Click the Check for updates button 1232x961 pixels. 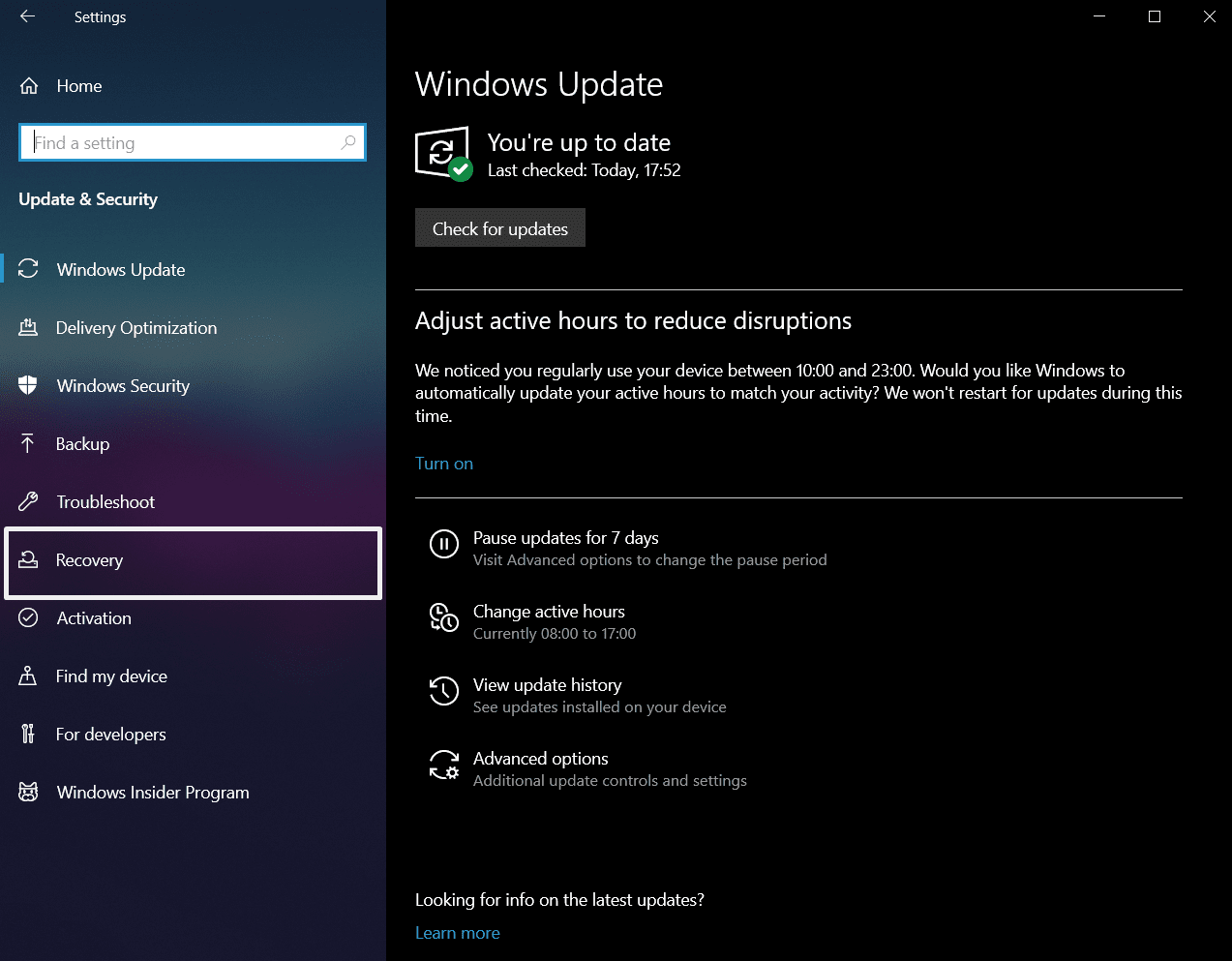[500, 228]
